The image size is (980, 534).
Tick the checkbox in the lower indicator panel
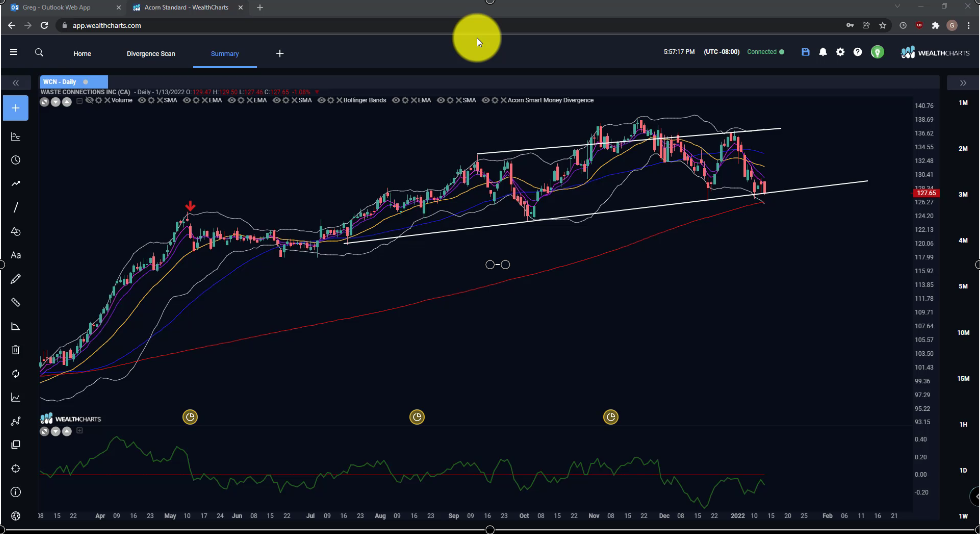[79, 431]
